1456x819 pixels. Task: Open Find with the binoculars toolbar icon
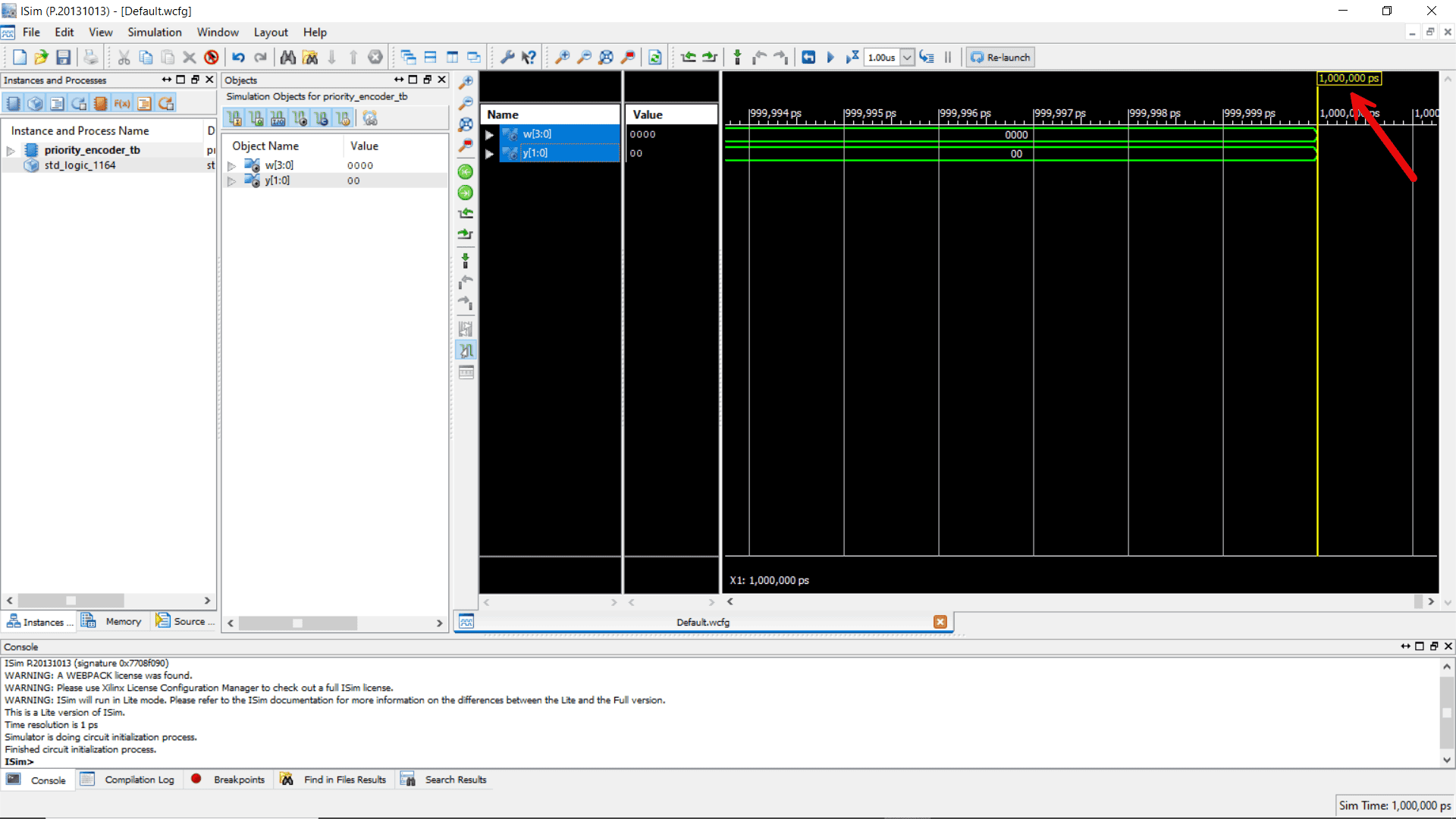pyautogui.click(x=288, y=57)
